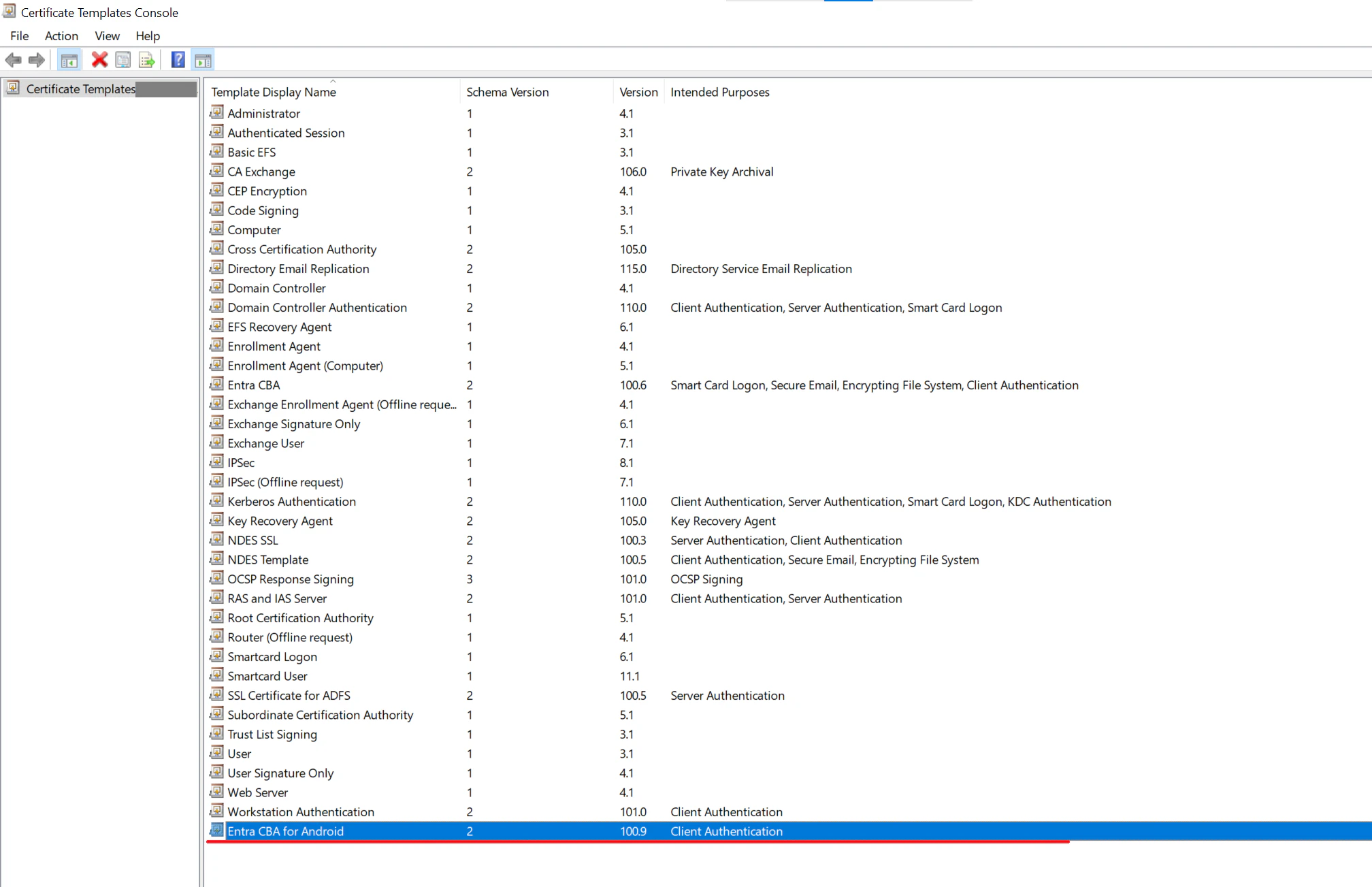The width and height of the screenshot is (1372, 887).
Task: Click version 100.9 in the selected row
Action: [633, 831]
